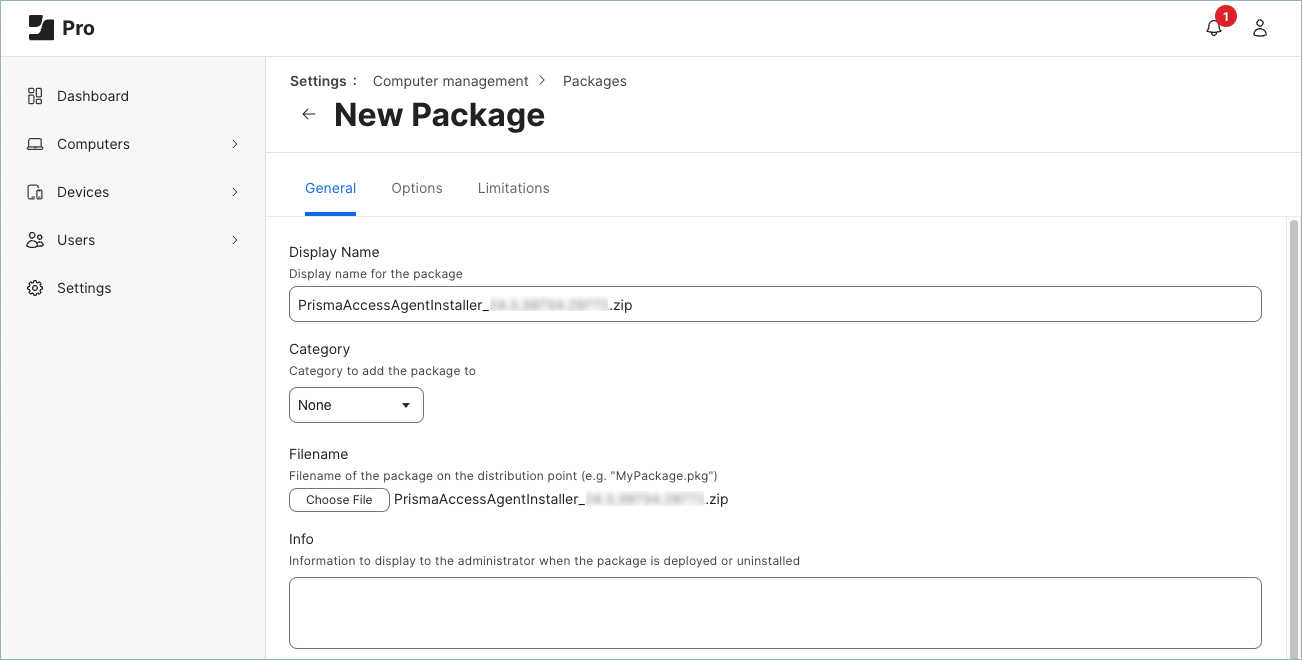
Task: Open the notifications bell
Action: 1214,28
